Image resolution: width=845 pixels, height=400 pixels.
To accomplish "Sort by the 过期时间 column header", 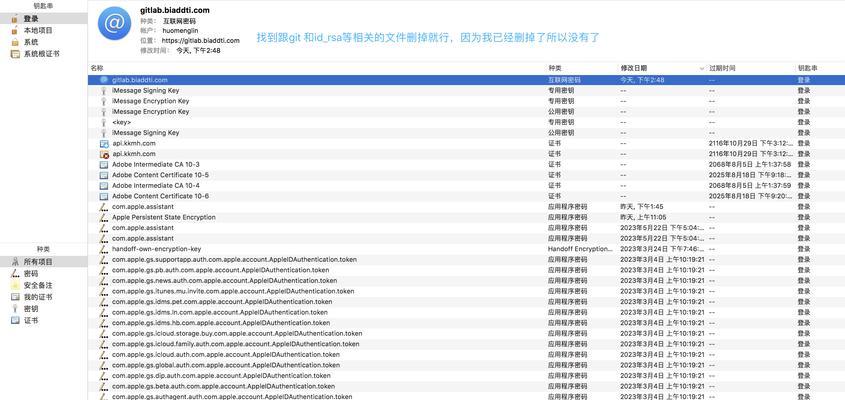I will (722, 68).
